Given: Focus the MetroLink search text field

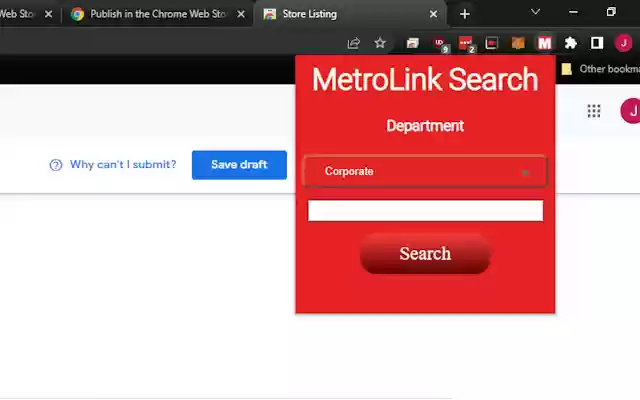Looking at the screenshot, I should (425, 211).
